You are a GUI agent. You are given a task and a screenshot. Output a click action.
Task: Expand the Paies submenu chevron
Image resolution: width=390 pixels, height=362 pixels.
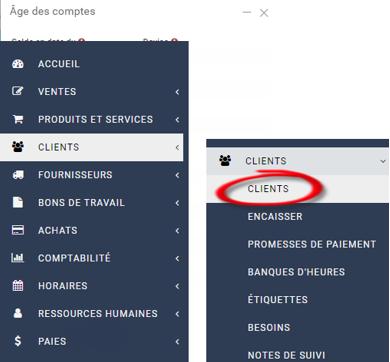pyautogui.click(x=177, y=341)
